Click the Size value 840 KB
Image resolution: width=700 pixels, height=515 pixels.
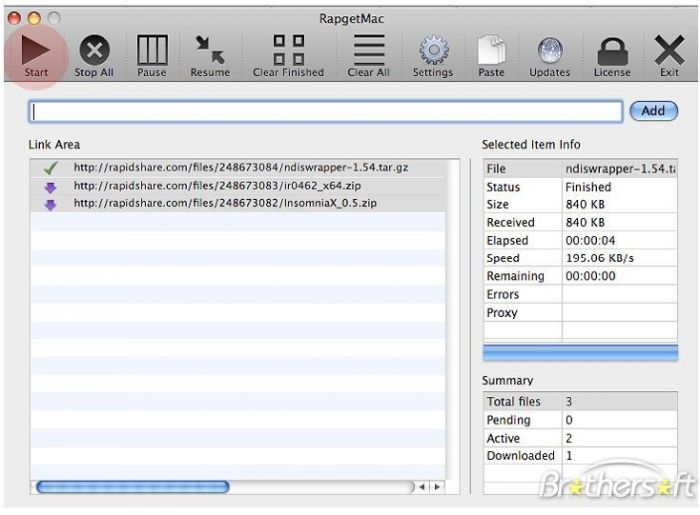coord(585,204)
